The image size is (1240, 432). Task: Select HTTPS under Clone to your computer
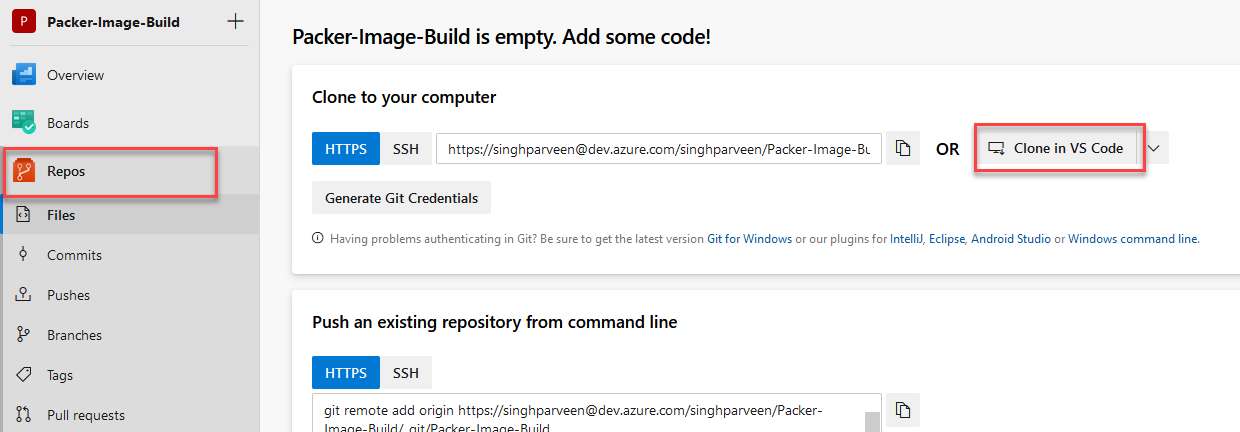tap(346, 149)
